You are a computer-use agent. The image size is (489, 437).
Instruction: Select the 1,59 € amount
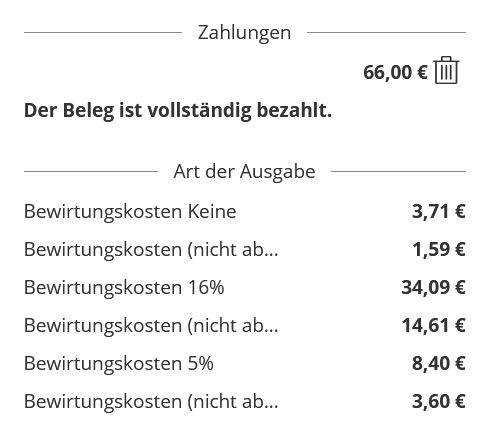[439, 249]
